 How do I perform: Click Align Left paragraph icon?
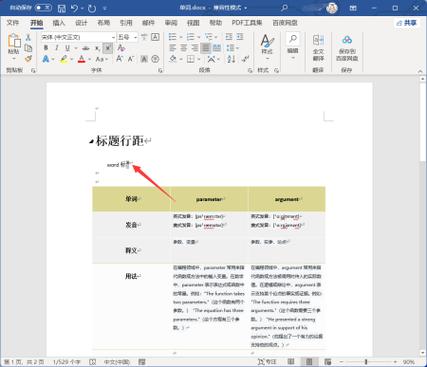[173, 48]
